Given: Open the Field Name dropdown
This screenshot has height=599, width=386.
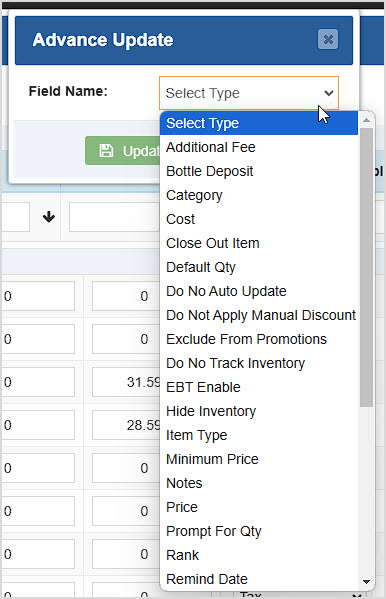Looking at the screenshot, I should coord(249,93).
